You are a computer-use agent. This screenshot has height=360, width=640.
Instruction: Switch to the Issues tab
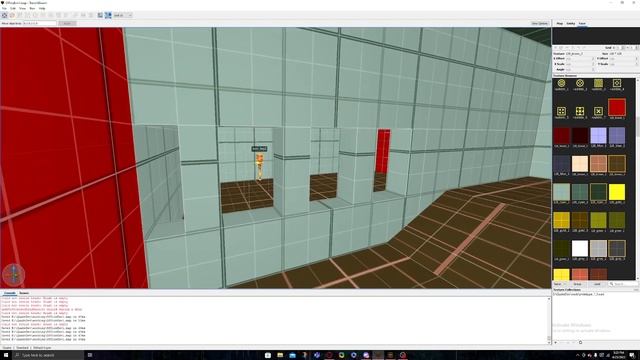(x=24, y=293)
